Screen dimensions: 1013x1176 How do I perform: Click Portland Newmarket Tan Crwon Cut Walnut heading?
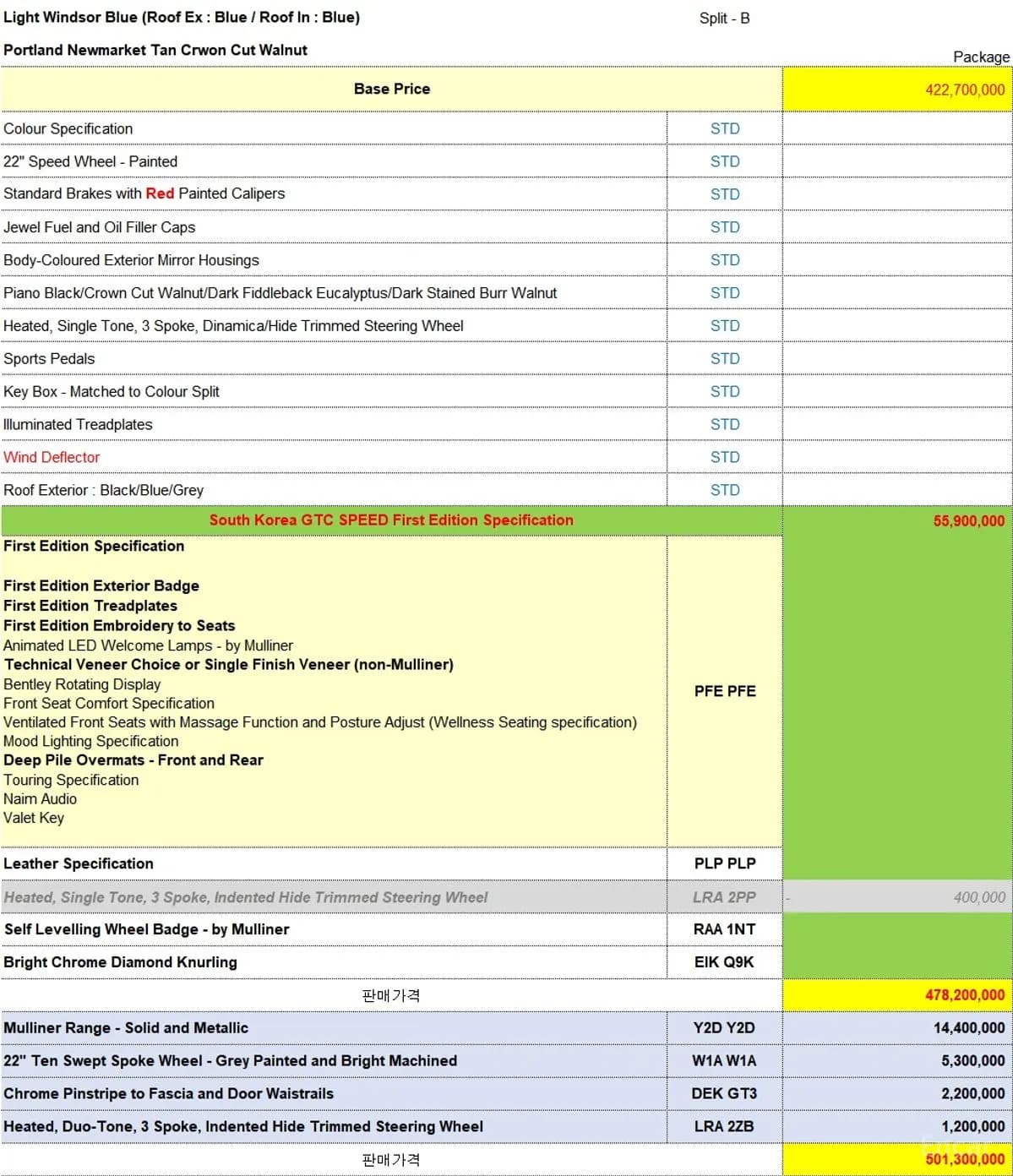coord(155,50)
